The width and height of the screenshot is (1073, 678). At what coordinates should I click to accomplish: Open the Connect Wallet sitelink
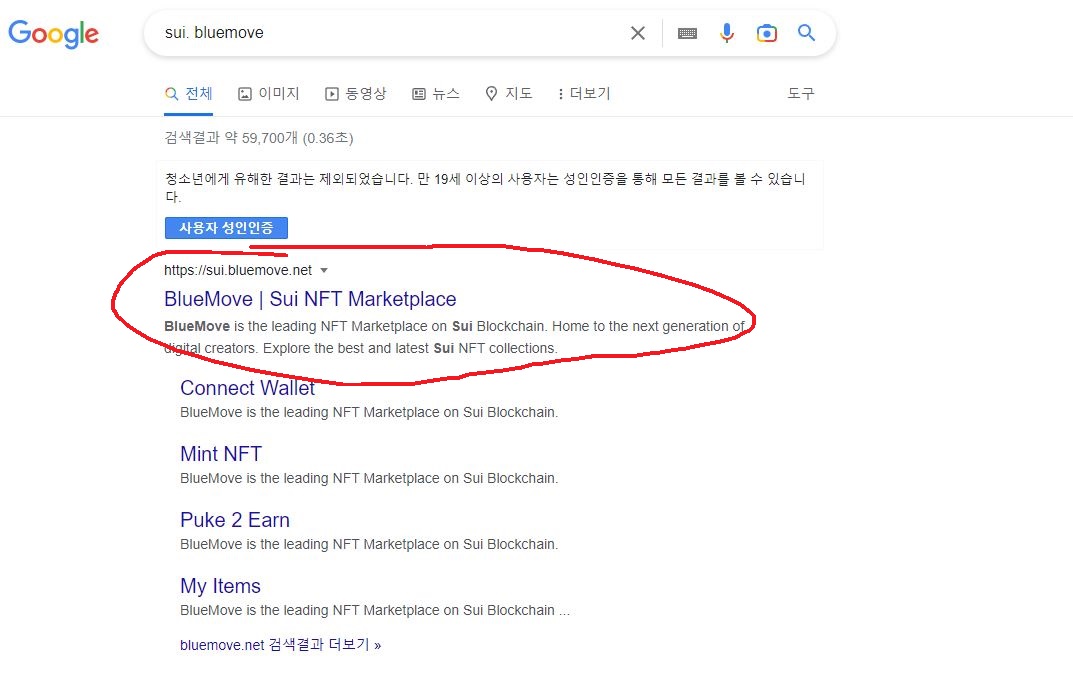pyautogui.click(x=247, y=388)
